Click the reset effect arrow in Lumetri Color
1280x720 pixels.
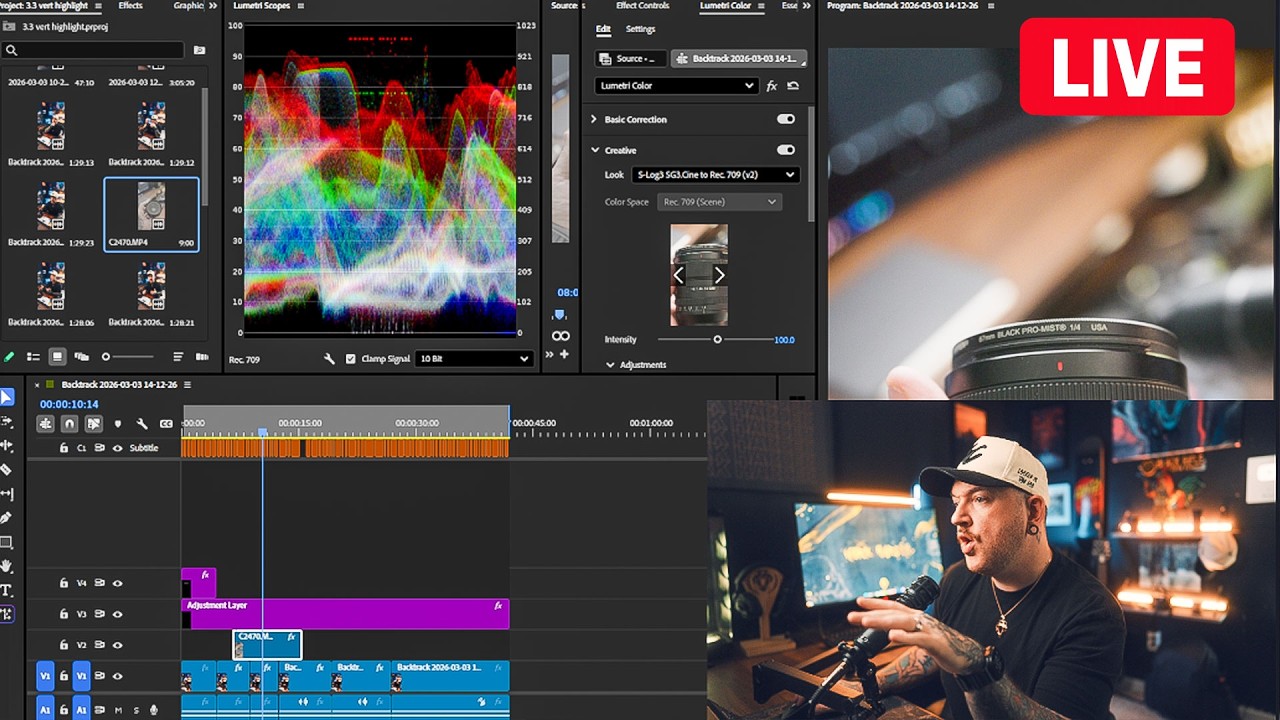click(793, 86)
